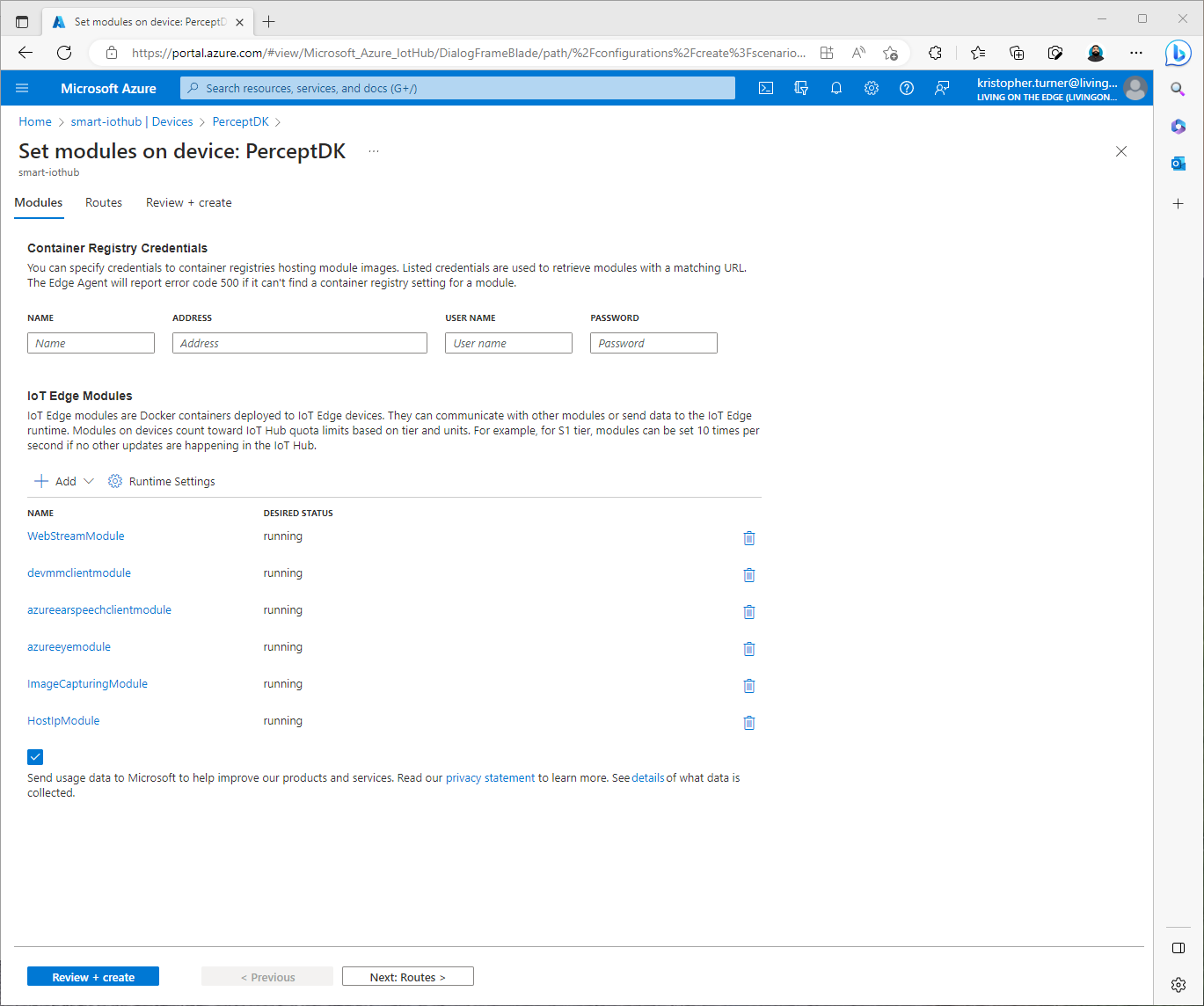Screen dimensions: 1204x1006
Task: Uncheck the send usage data checkbox
Action: pyautogui.click(x=35, y=757)
